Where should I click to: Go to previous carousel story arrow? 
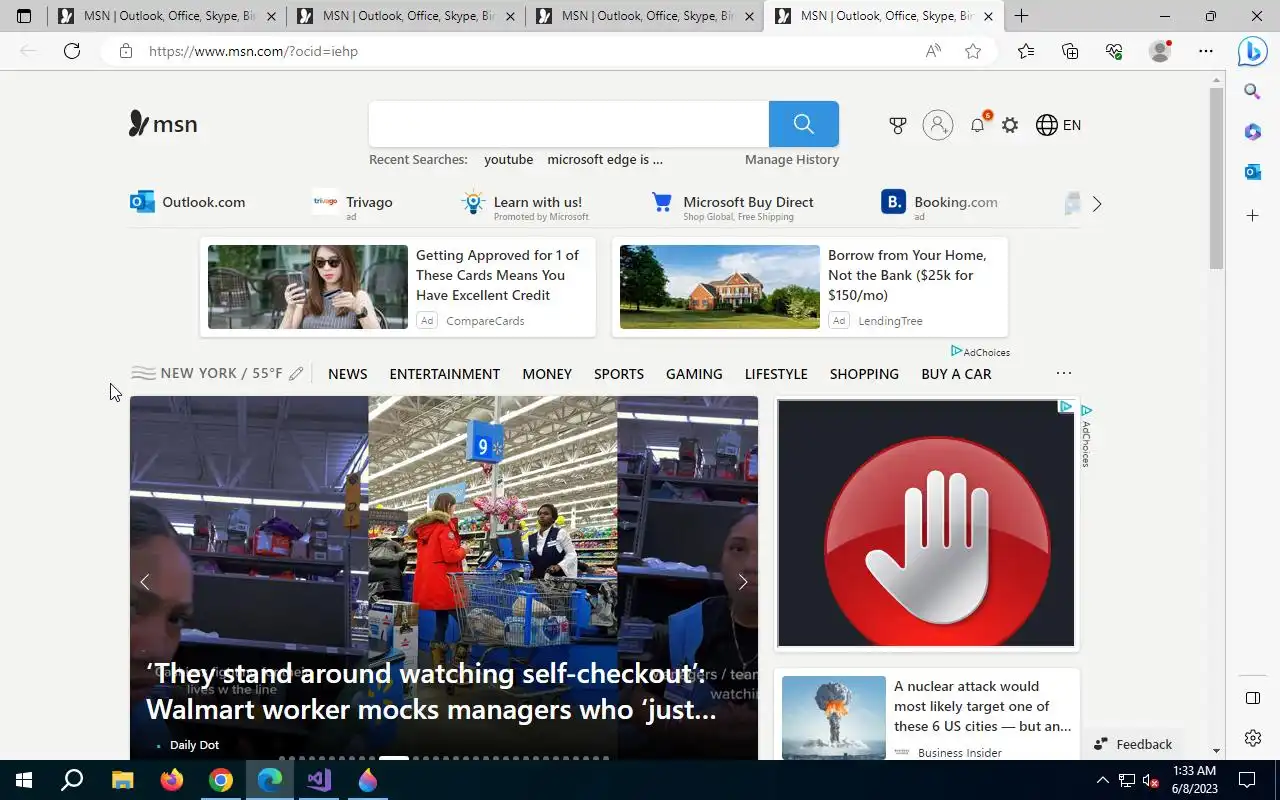tap(145, 582)
